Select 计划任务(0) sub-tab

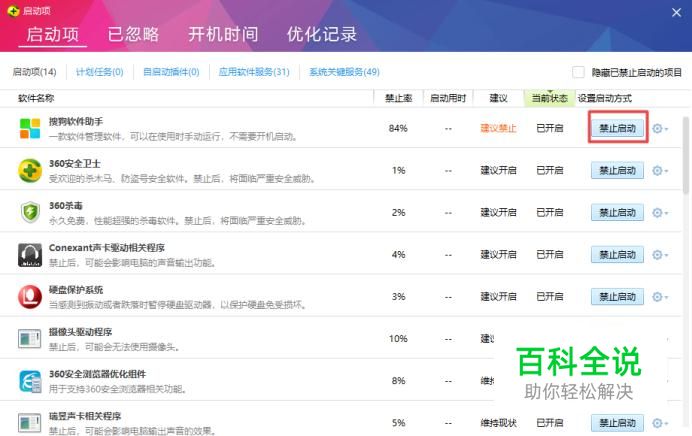(100, 72)
